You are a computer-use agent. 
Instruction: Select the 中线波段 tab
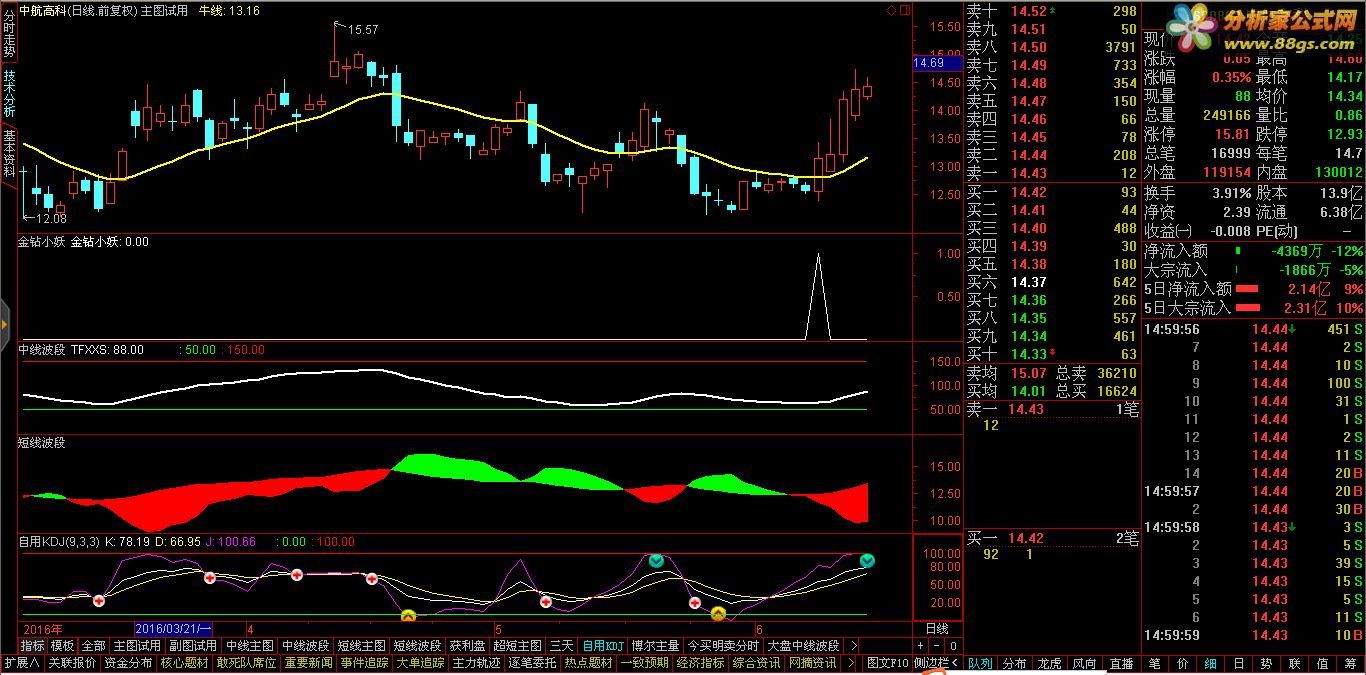pyautogui.click(x=305, y=646)
